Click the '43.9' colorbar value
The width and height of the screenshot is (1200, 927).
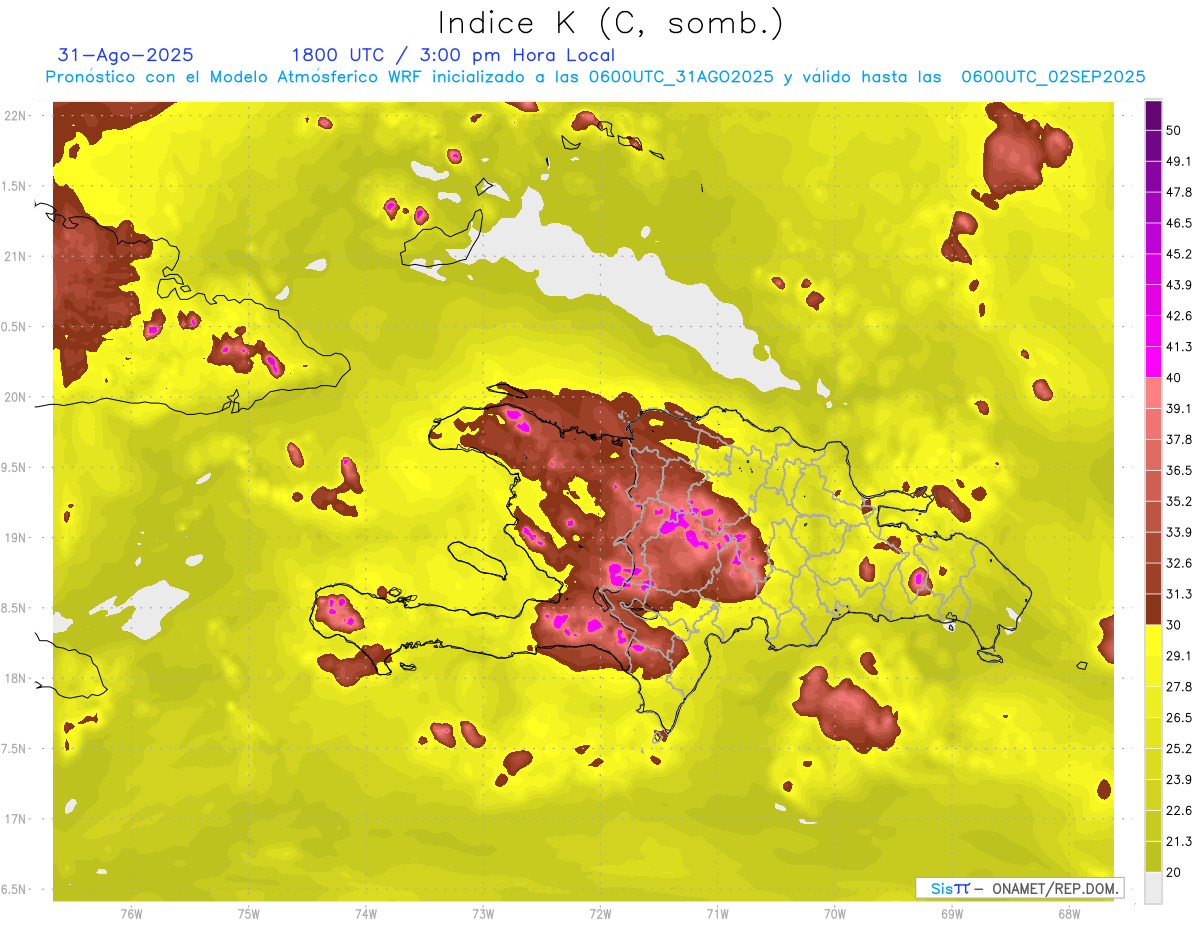pyautogui.click(x=1178, y=285)
